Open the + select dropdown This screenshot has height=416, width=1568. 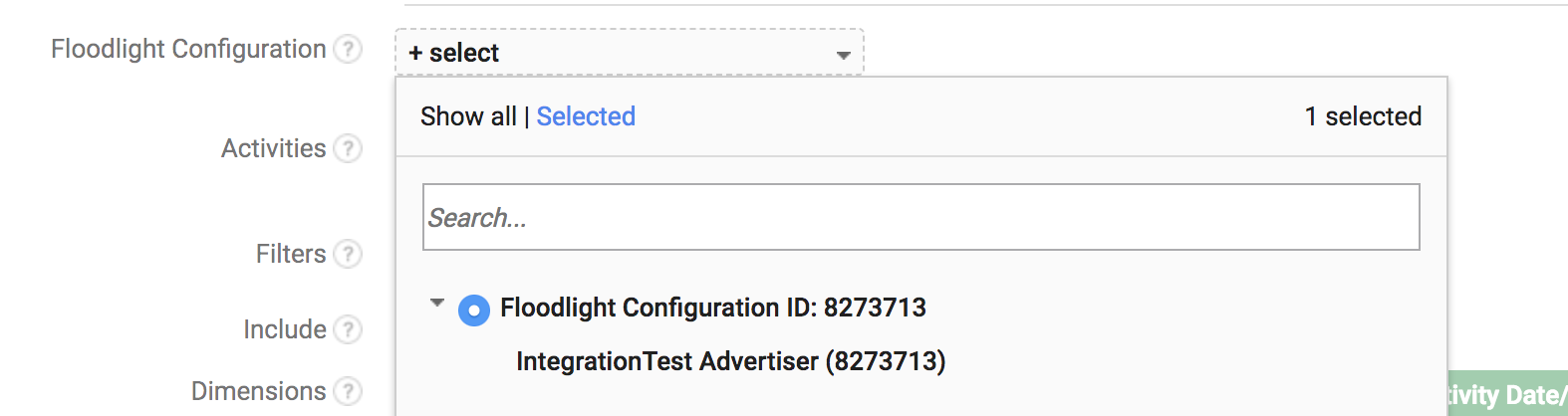(x=630, y=53)
